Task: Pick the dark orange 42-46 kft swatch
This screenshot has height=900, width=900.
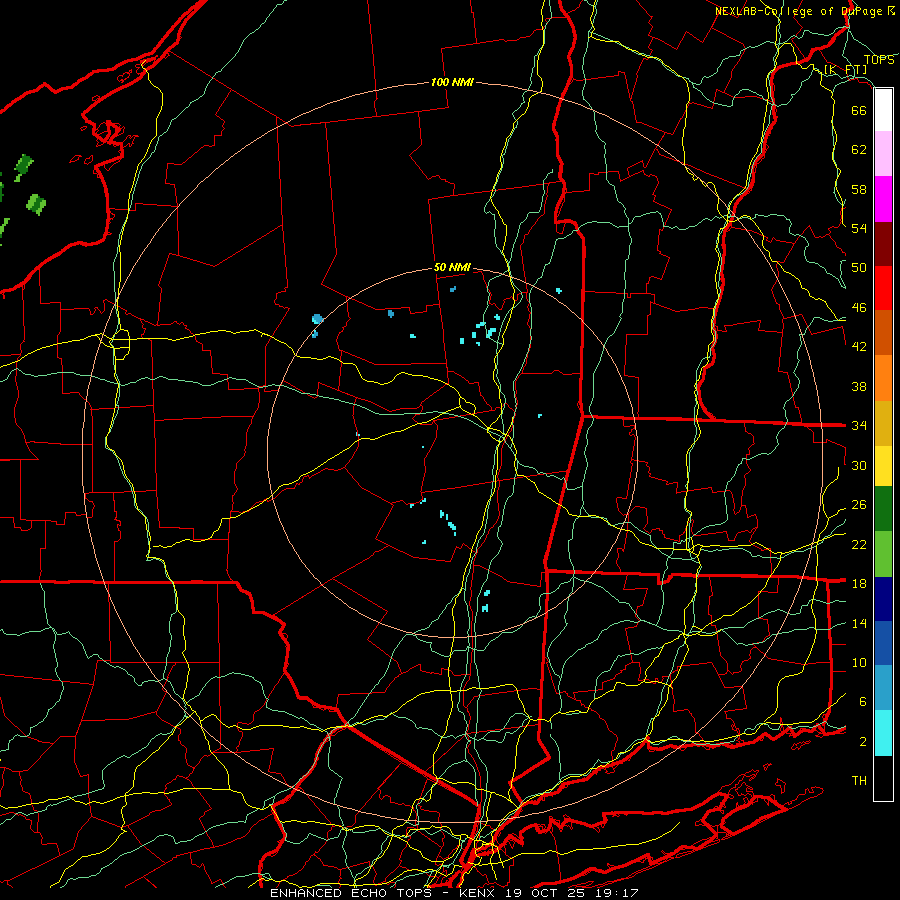Action: [883, 333]
